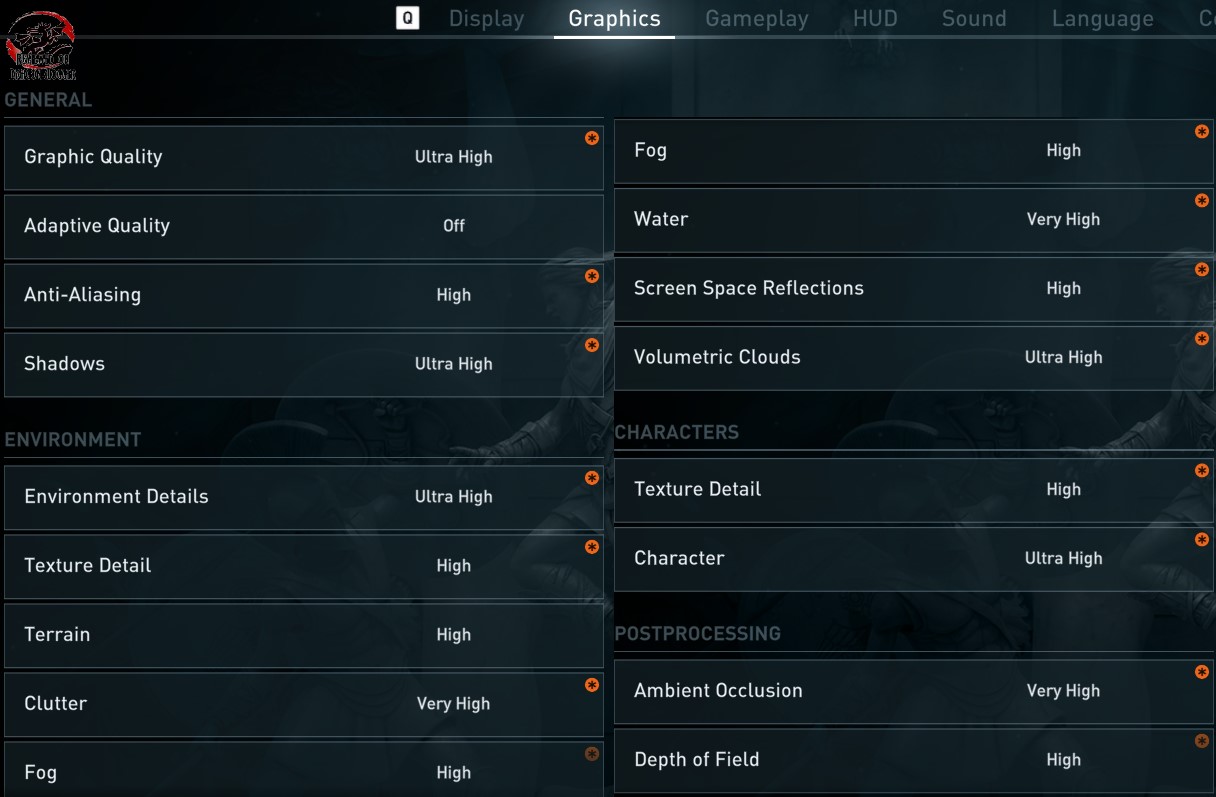This screenshot has height=797, width=1216.
Task: Click the orange asterisk beside Graphic Quality
Action: click(592, 138)
